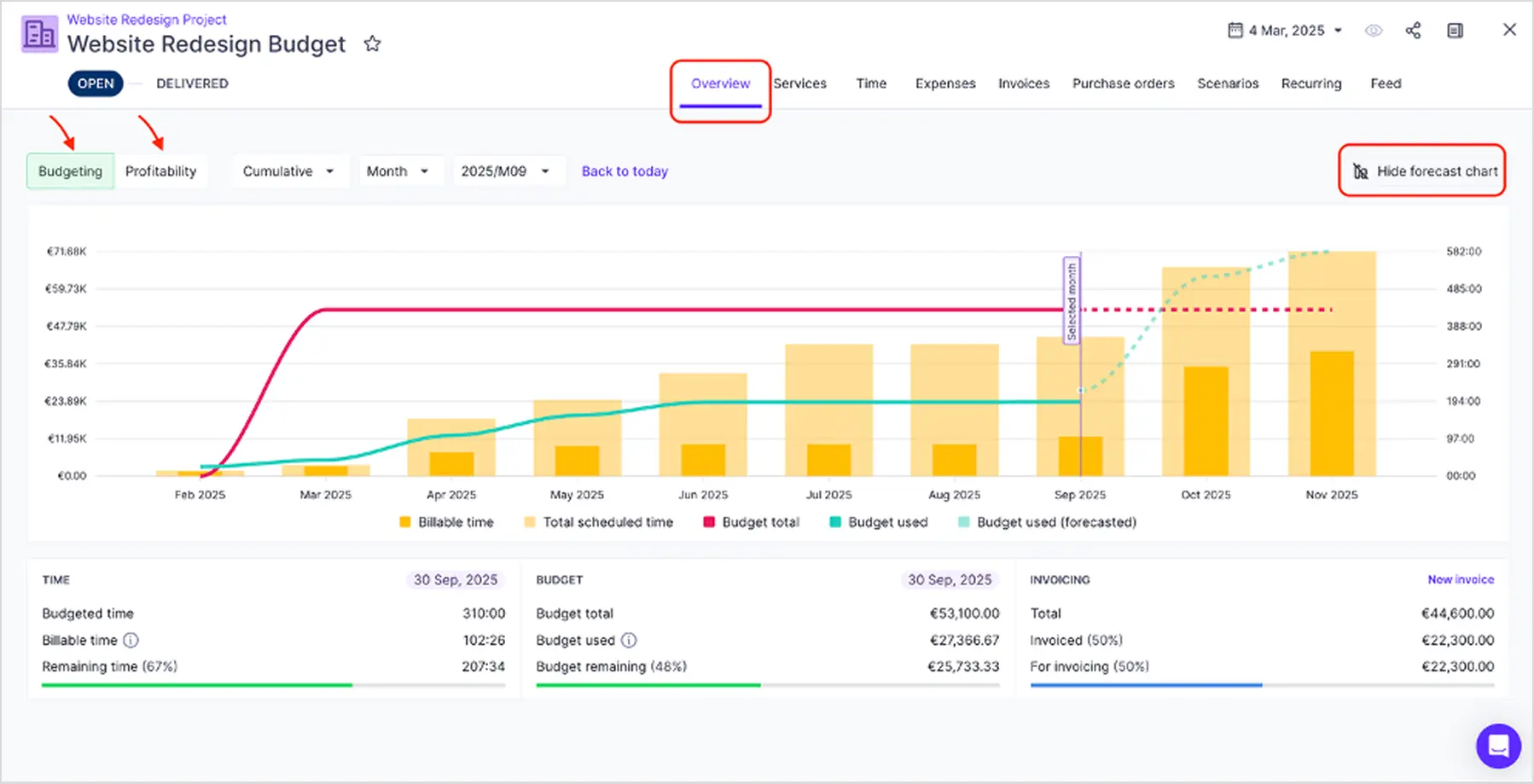Click the 30 Sep, 2025 date in Time panel
1534x784 pixels.
[456, 580]
